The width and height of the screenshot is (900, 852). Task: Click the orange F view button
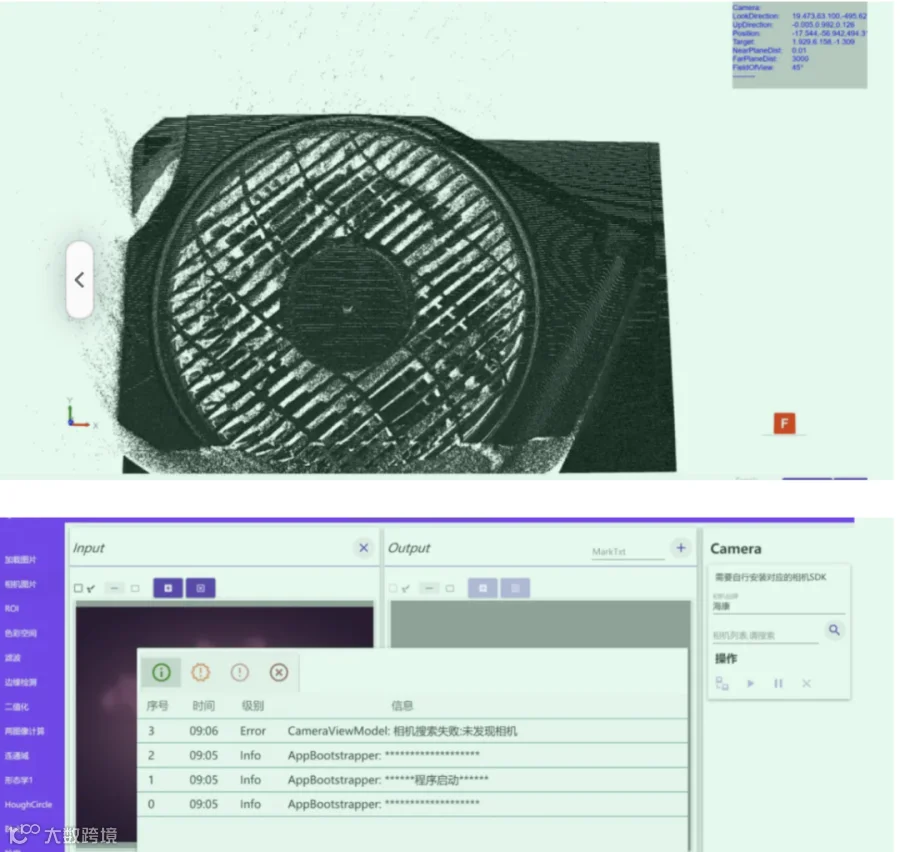784,424
